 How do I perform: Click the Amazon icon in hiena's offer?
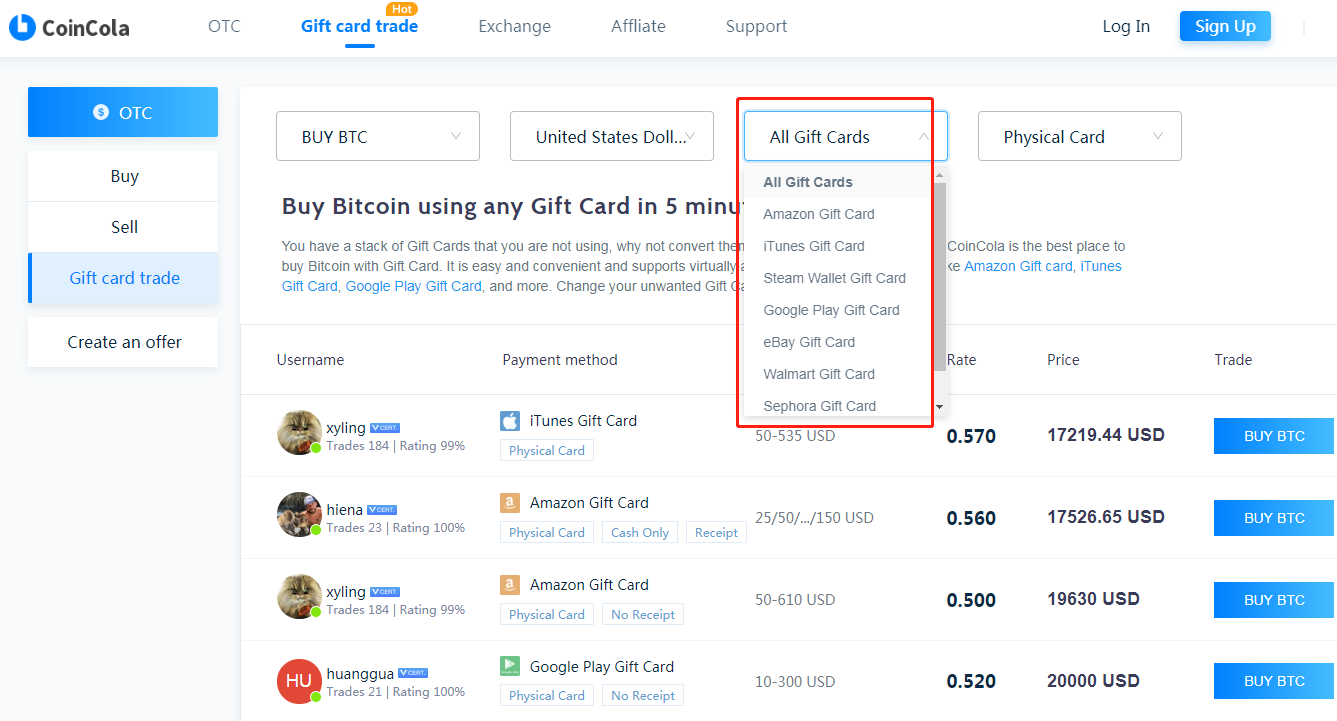(x=510, y=503)
